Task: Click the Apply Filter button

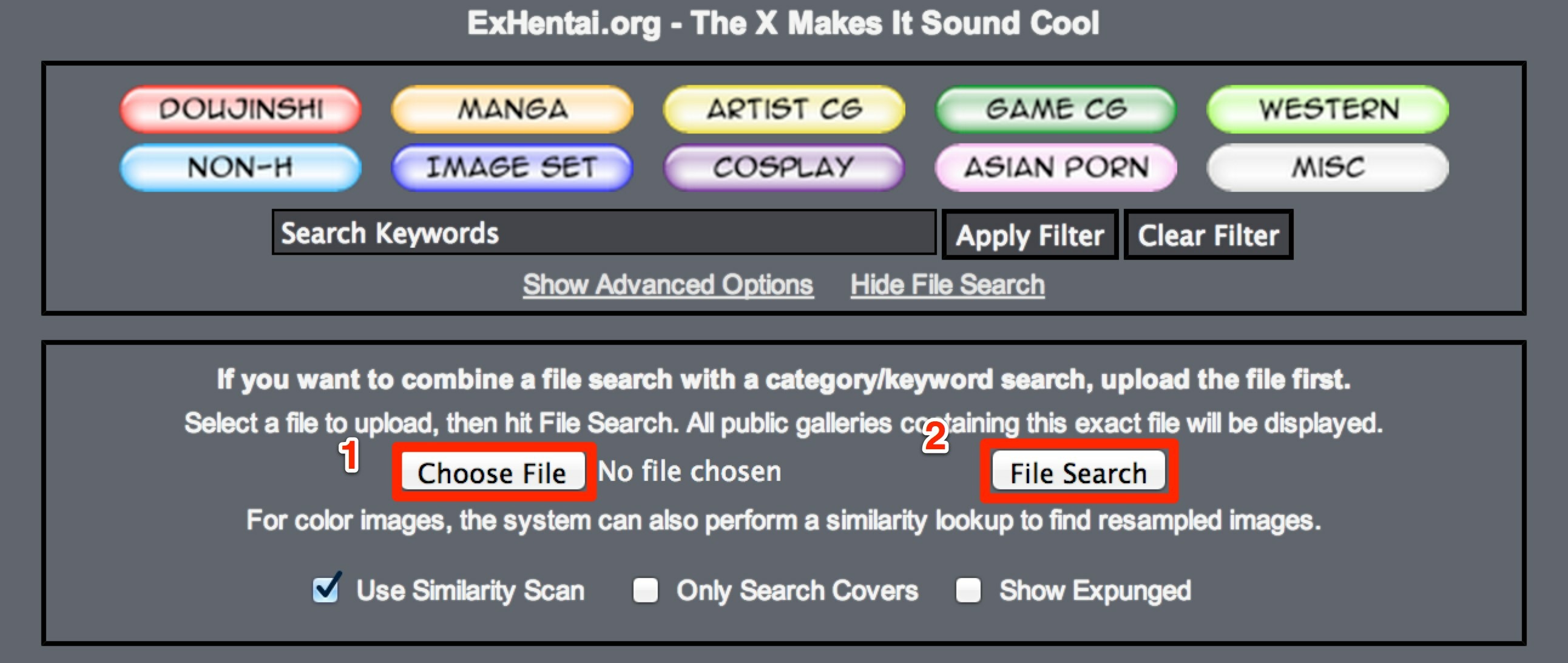Action: (x=1030, y=235)
